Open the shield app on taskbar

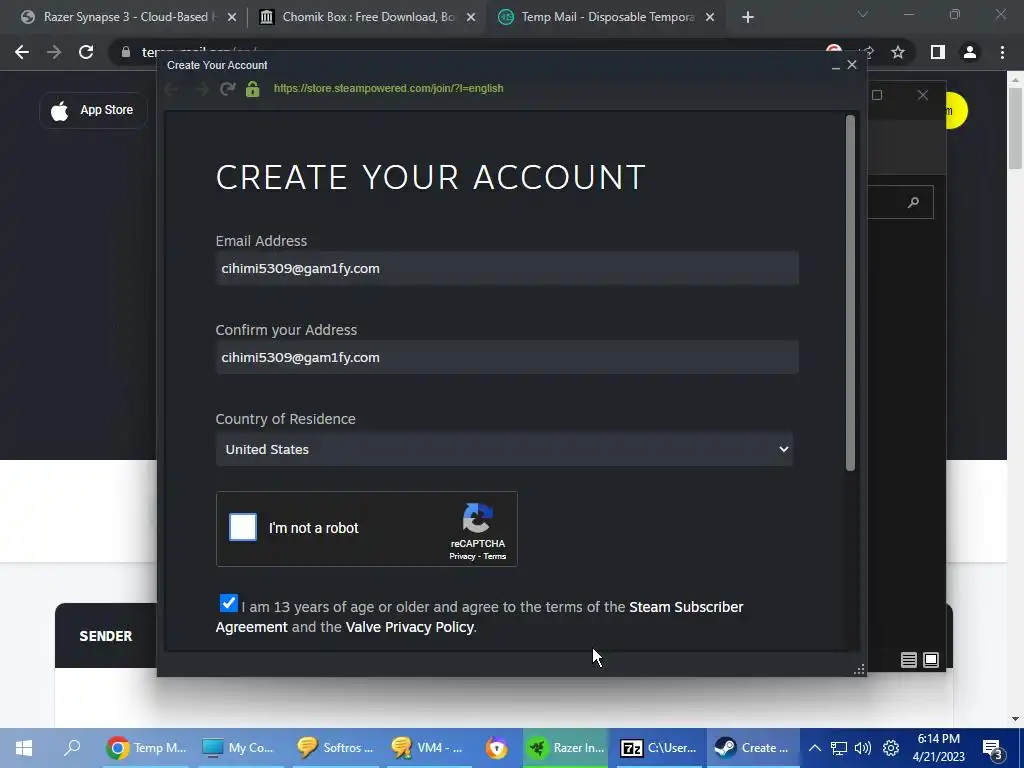[x=496, y=748]
